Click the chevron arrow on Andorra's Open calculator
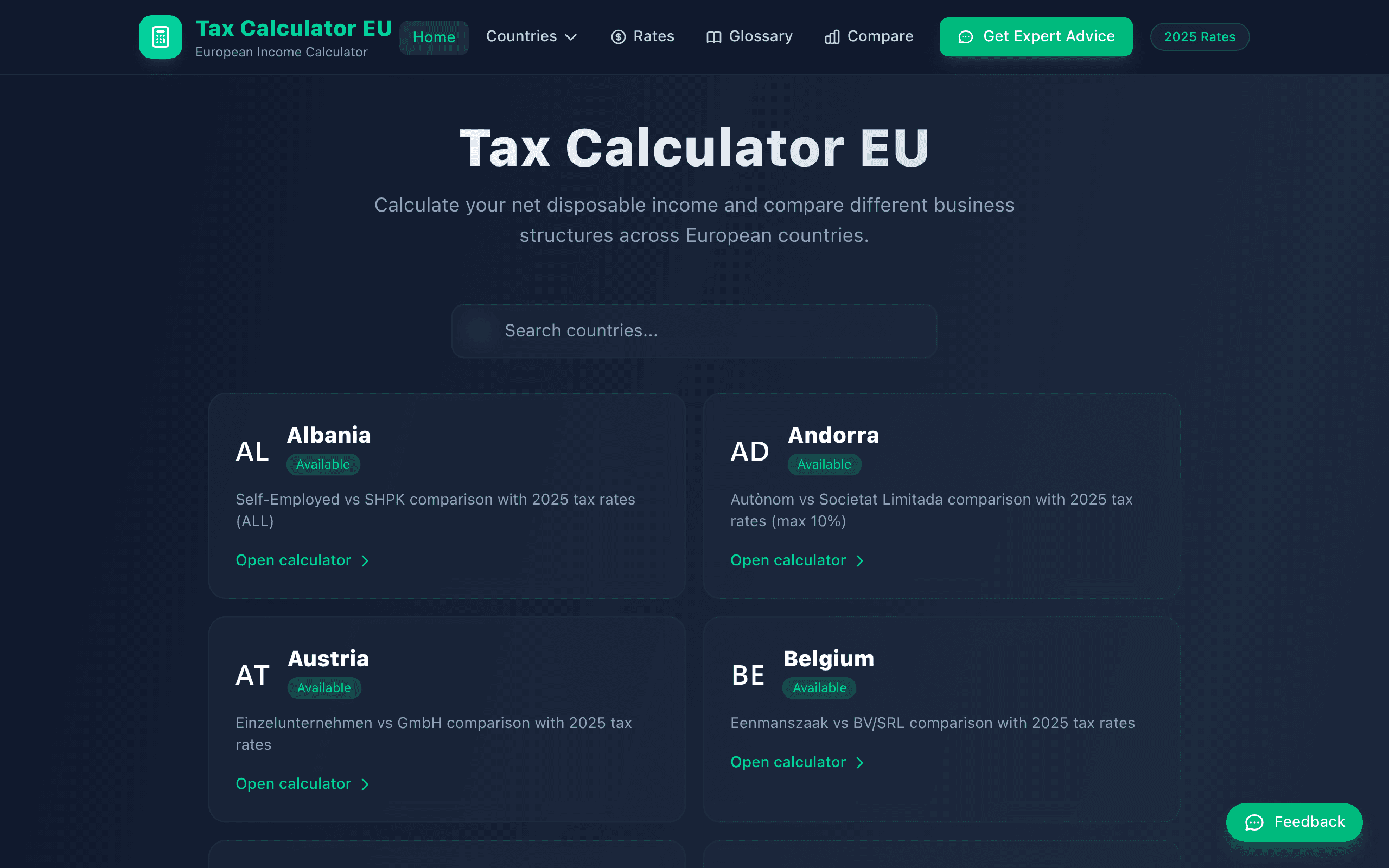This screenshot has height=868, width=1389. [861, 561]
